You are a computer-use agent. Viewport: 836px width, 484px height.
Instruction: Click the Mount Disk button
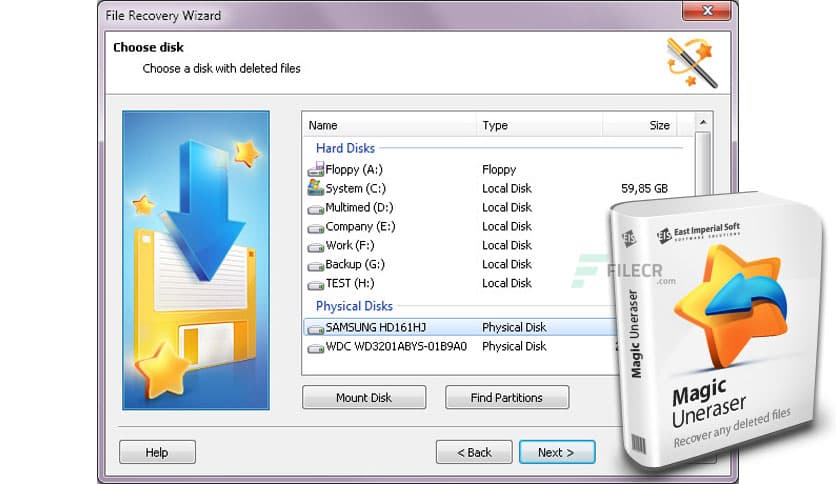click(364, 398)
